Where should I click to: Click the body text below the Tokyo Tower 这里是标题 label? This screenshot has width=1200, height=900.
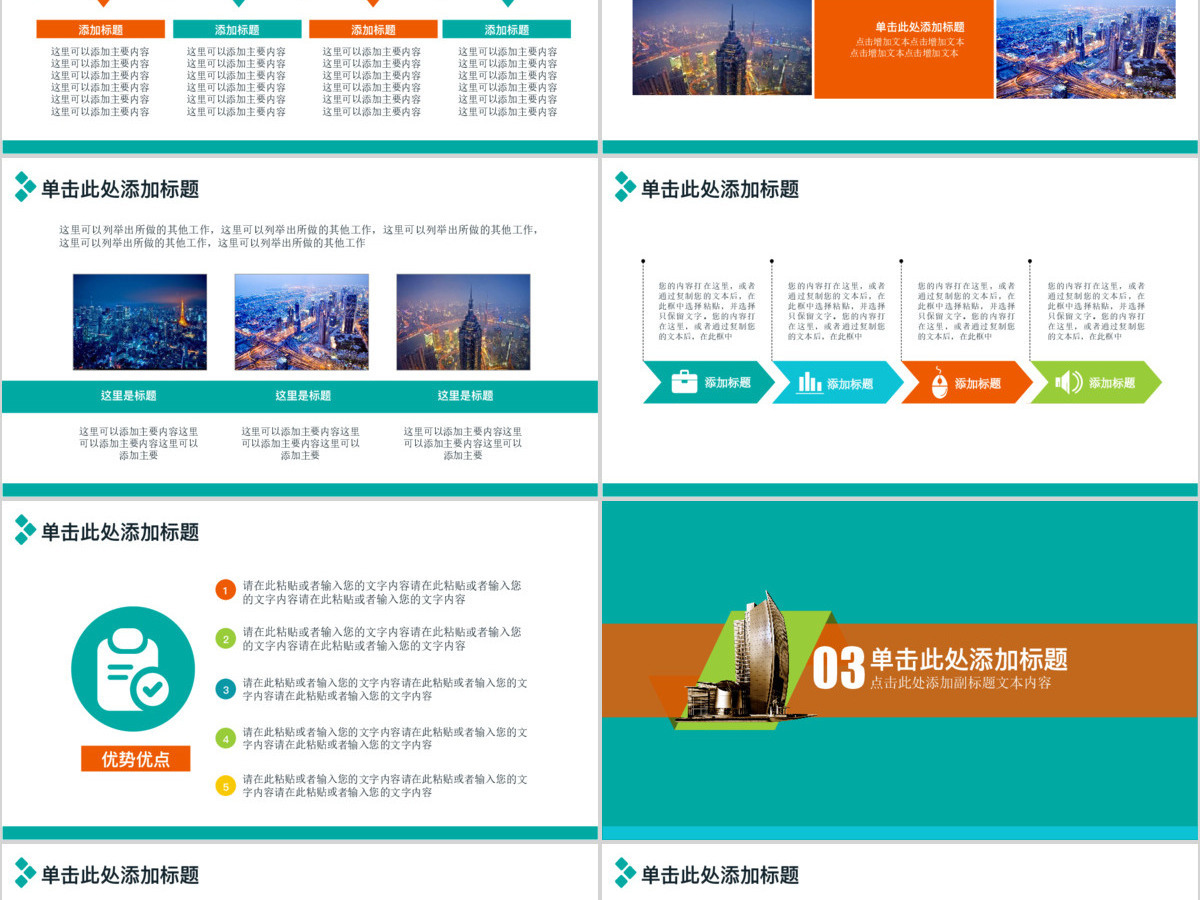click(139, 443)
